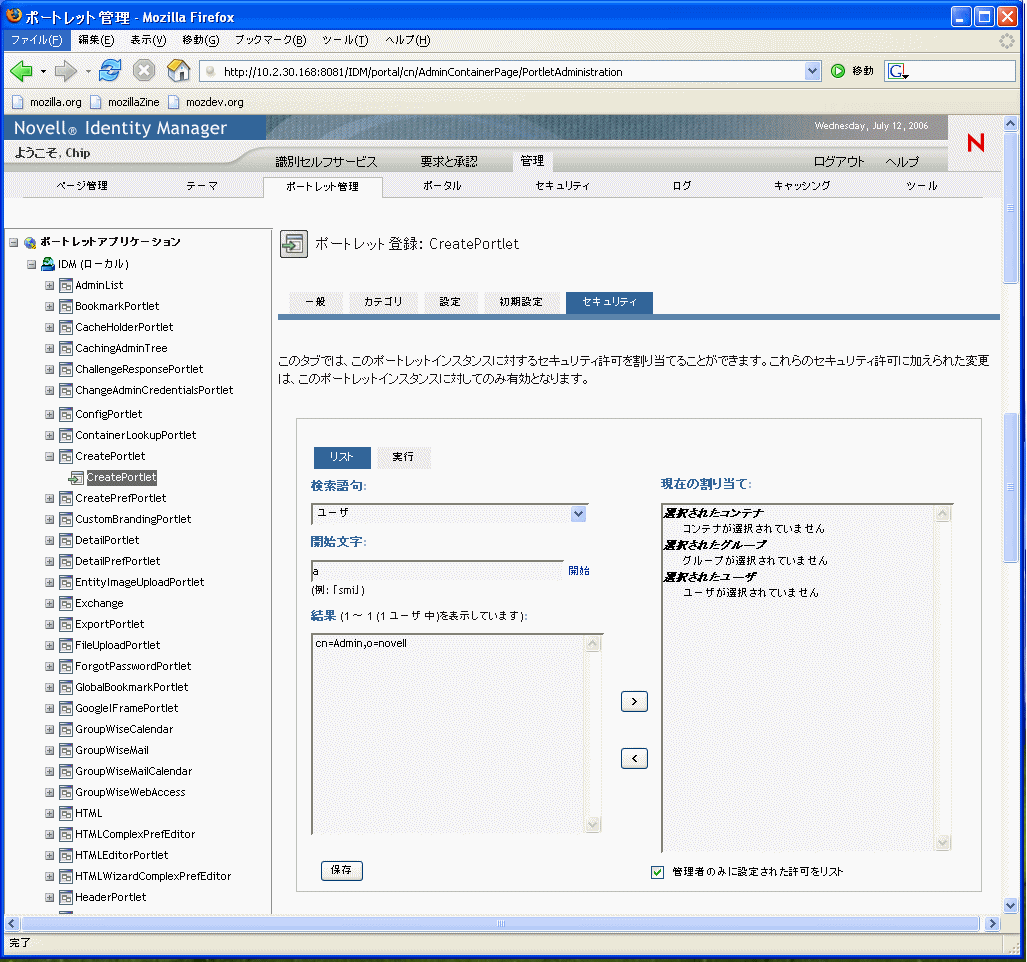Screen dimensions: 1027x962
Task: Click the 保存 save button
Action: tap(341, 870)
